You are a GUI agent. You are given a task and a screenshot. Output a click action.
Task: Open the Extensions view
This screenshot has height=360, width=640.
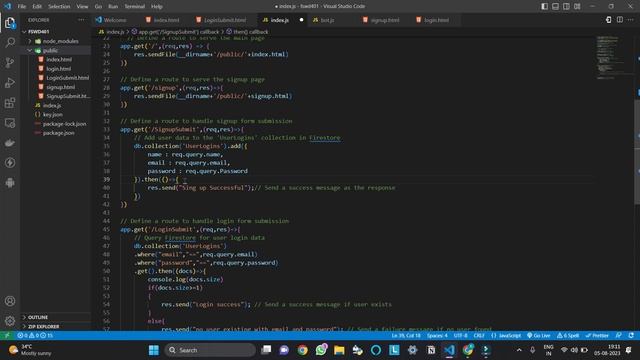(10, 102)
